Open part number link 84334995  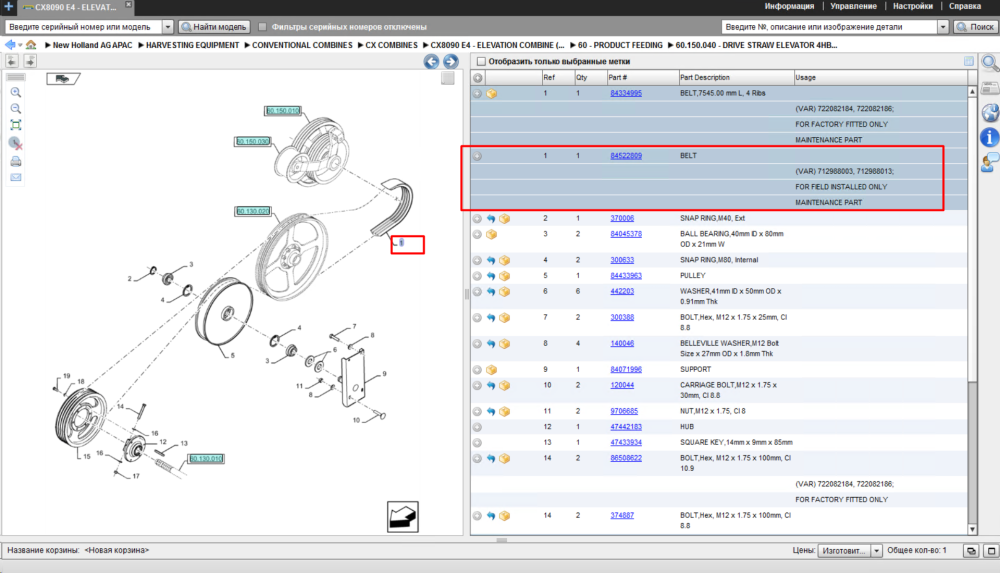tap(626, 93)
